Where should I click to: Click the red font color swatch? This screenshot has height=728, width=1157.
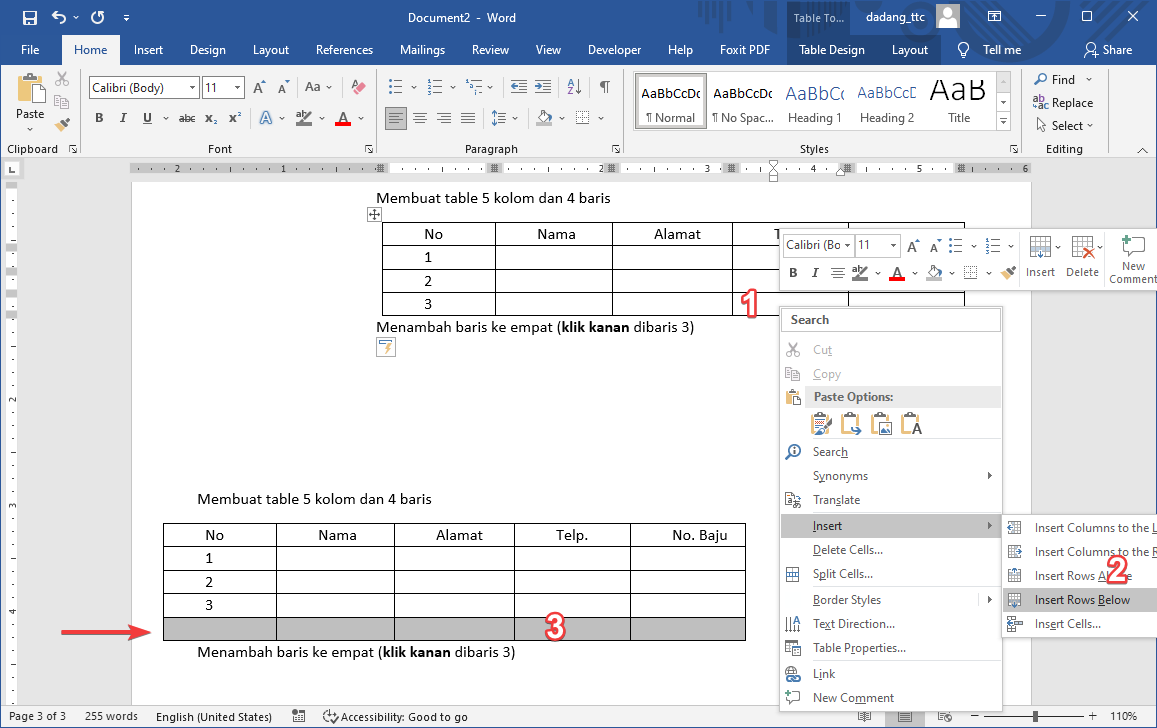pyautogui.click(x=343, y=118)
